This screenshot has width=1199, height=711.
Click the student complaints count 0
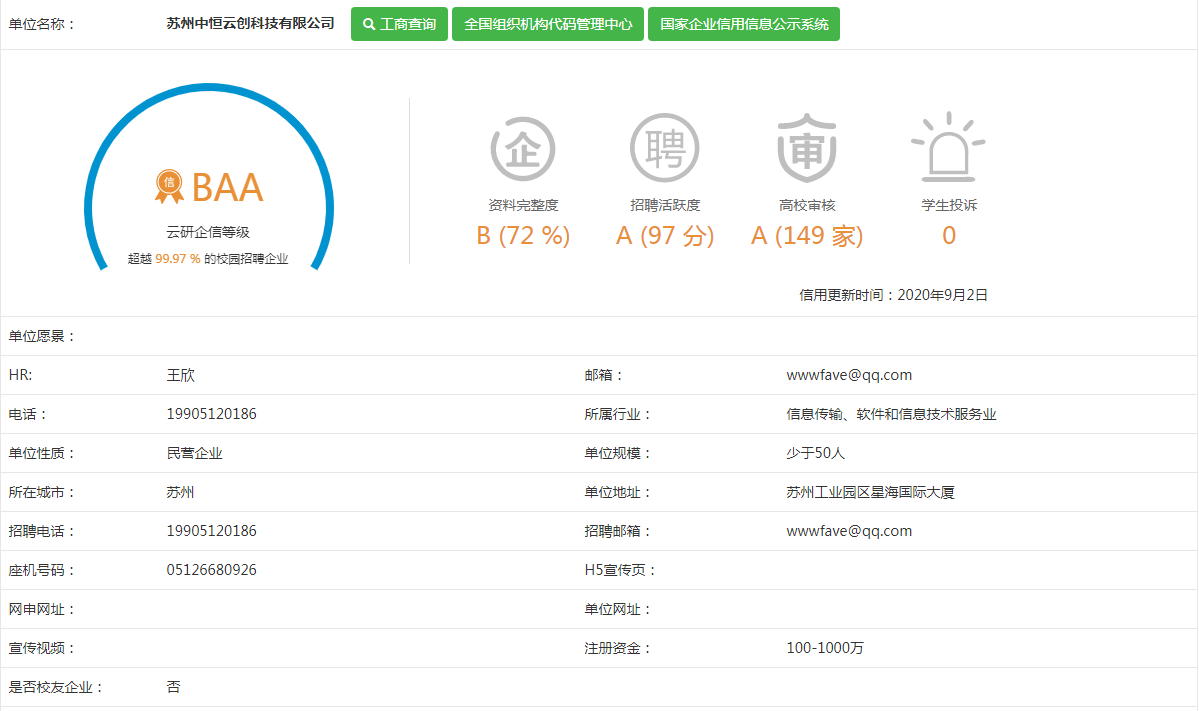coord(948,236)
